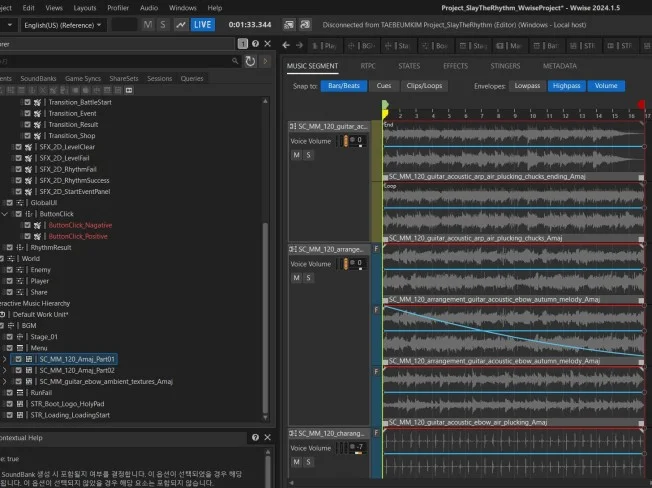Solo the SC_MM_120_arrangement track
Viewport: 652px width, 488px height.
click(x=308, y=278)
